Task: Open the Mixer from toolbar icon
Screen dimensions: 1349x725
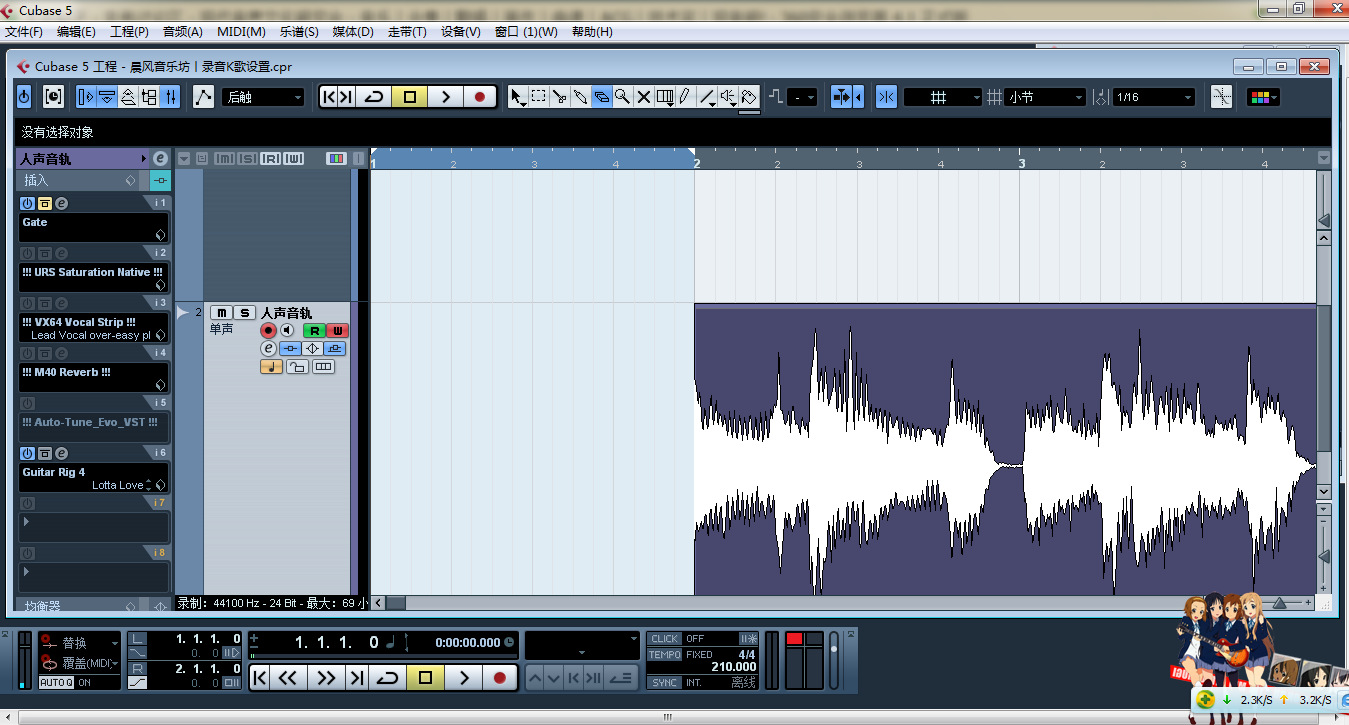Action: click(170, 97)
